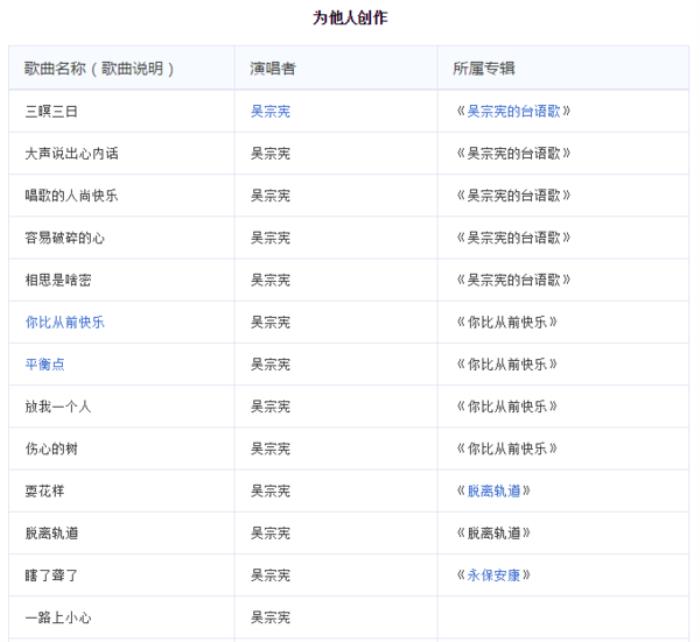
Task: Select 脱离轨道 in the song name column
Action: (x=51, y=533)
